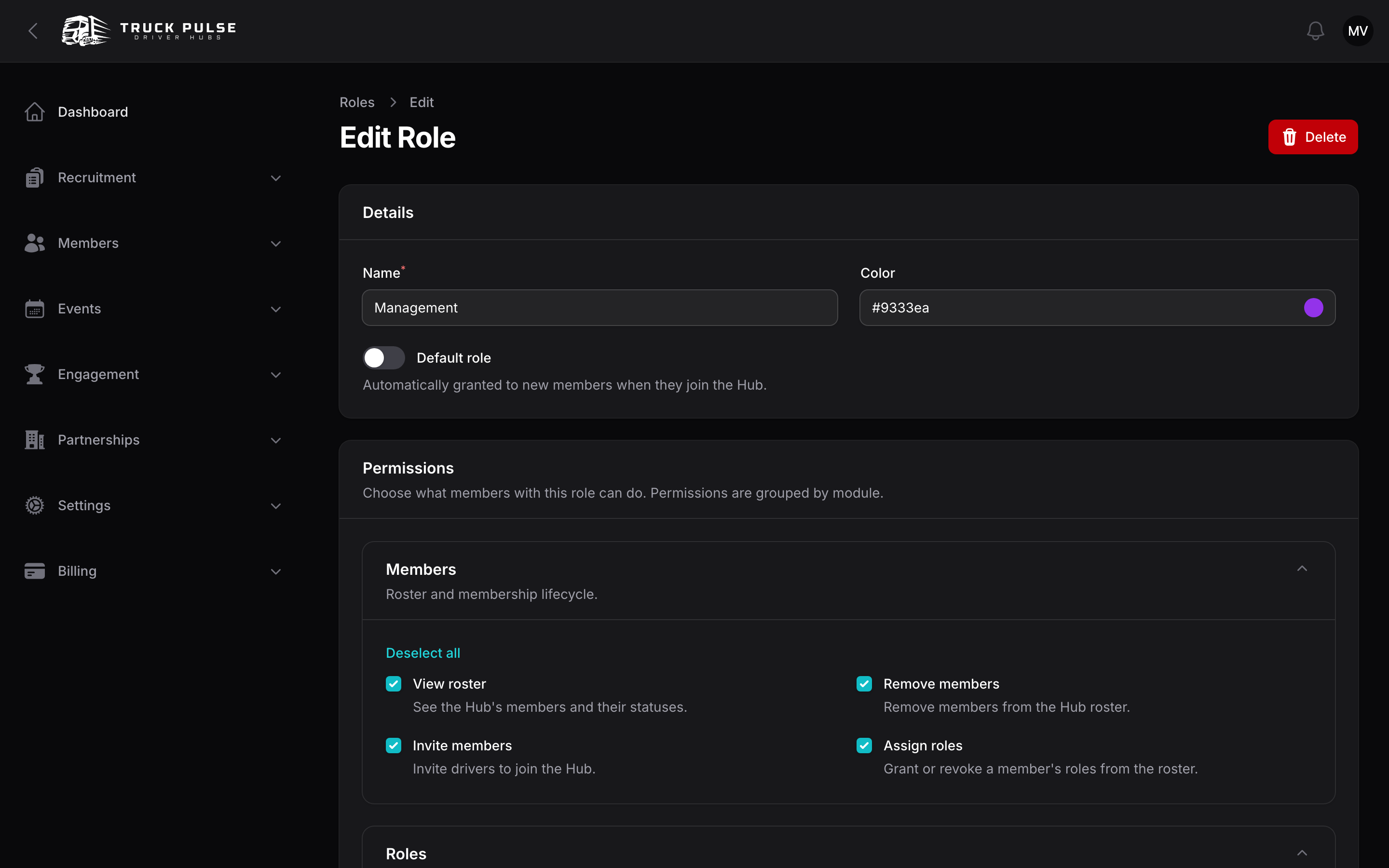The height and width of the screenshot is (868, 1389).
Task: Click the back arrow in header
Action: click(x=33, y=31)
